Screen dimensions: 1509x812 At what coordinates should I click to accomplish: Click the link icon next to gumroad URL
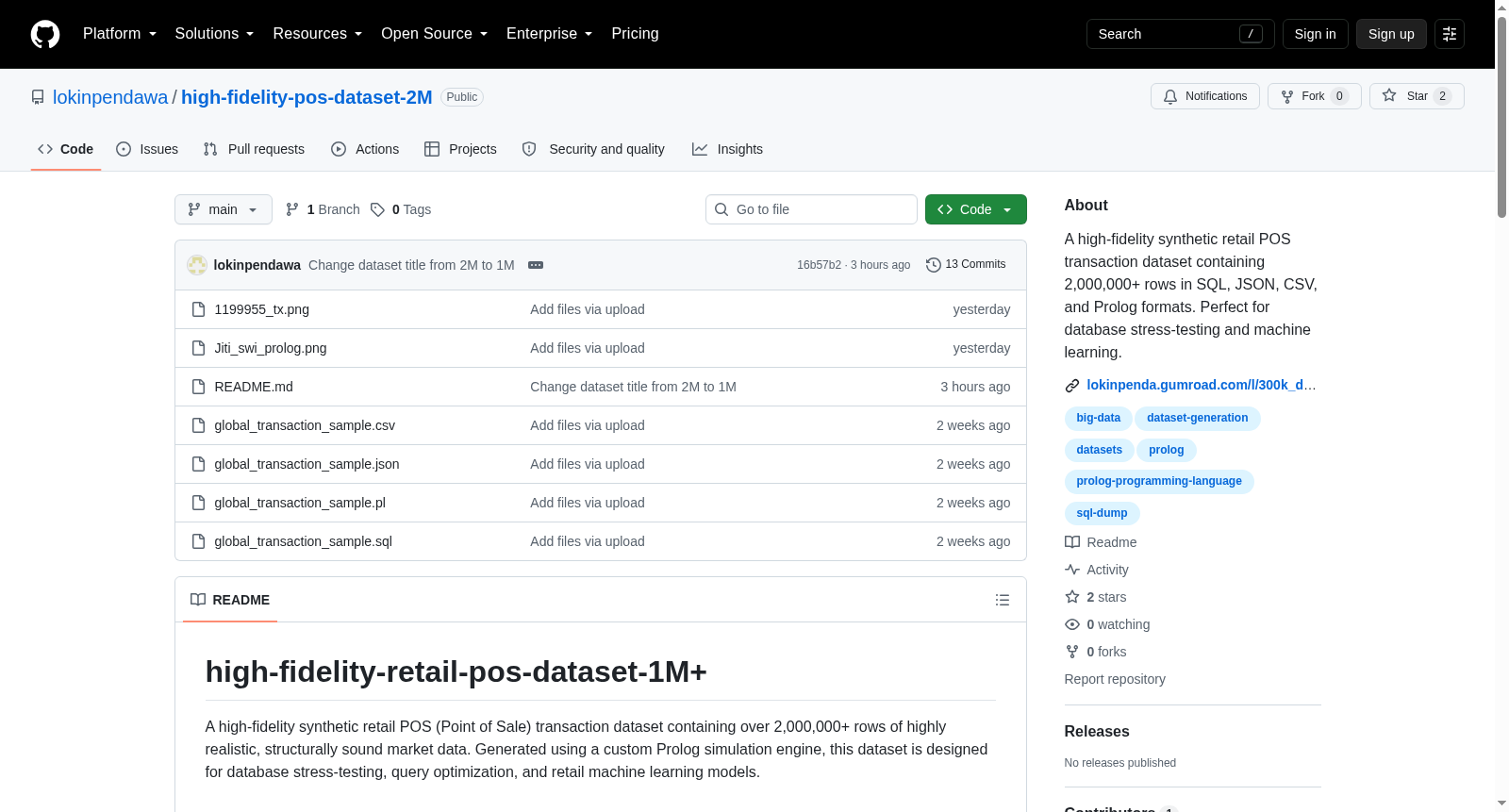point(1072,386)
